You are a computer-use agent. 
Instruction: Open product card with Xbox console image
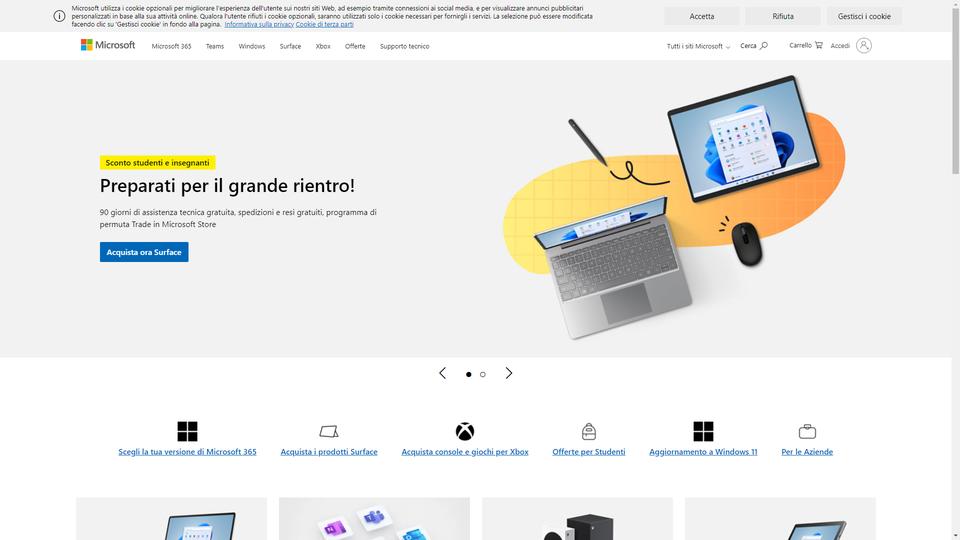tap(577, 519)
